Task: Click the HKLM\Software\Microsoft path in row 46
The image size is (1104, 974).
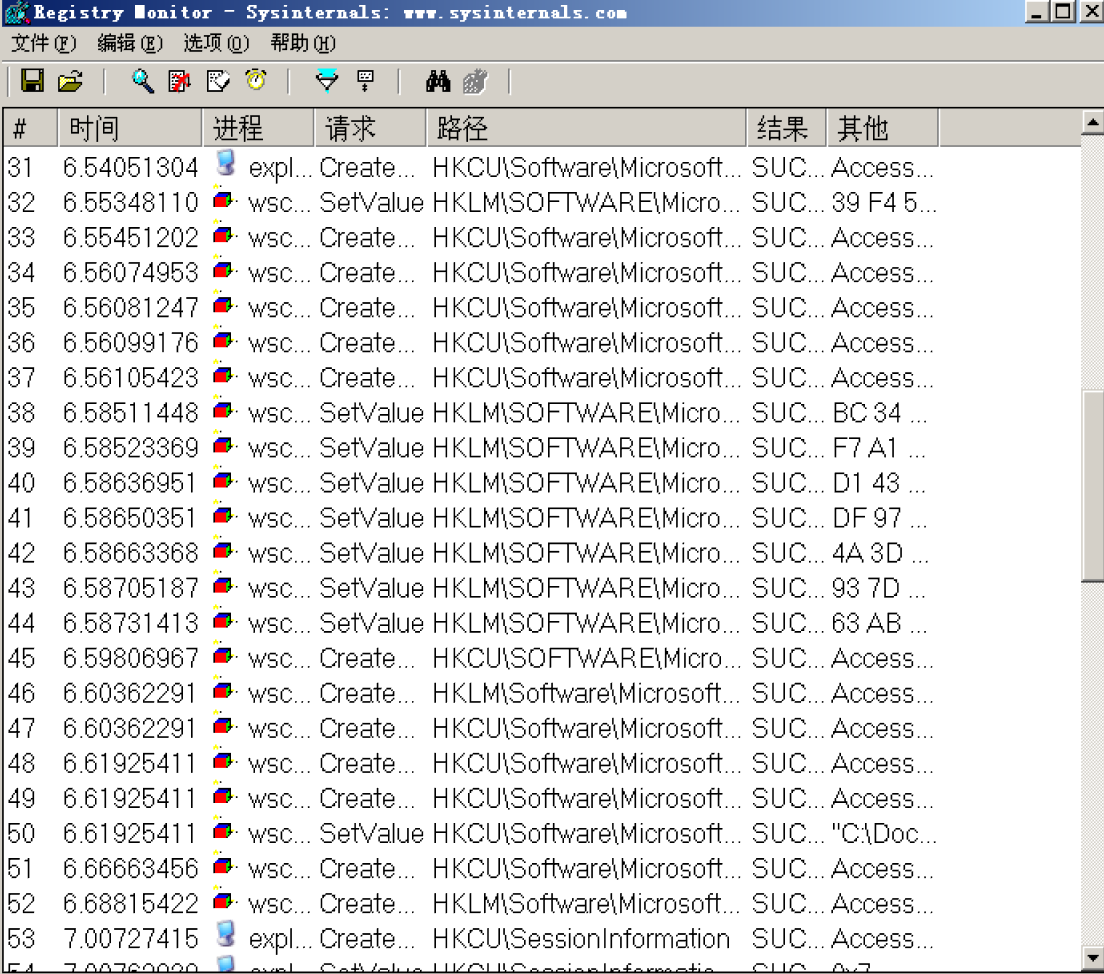Action: (586, 694)
